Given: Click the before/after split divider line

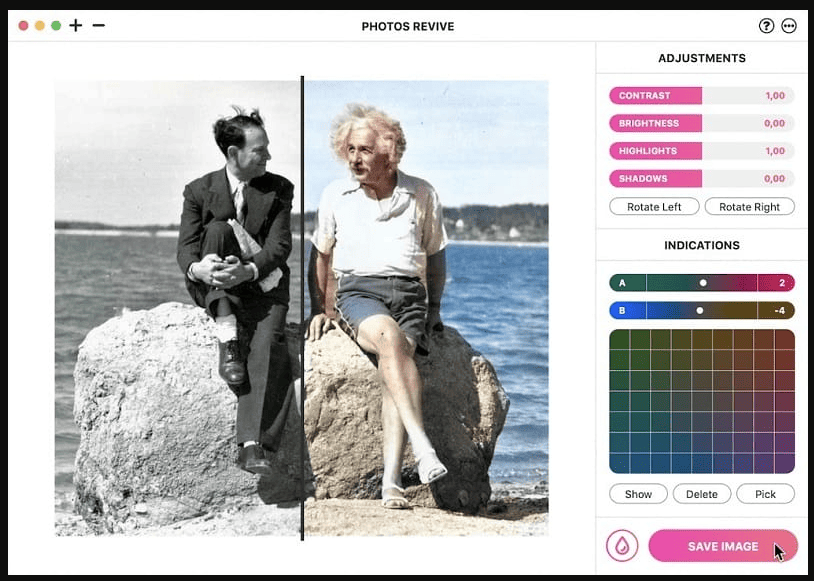Looking at the screenshot, I should (302, 308).
